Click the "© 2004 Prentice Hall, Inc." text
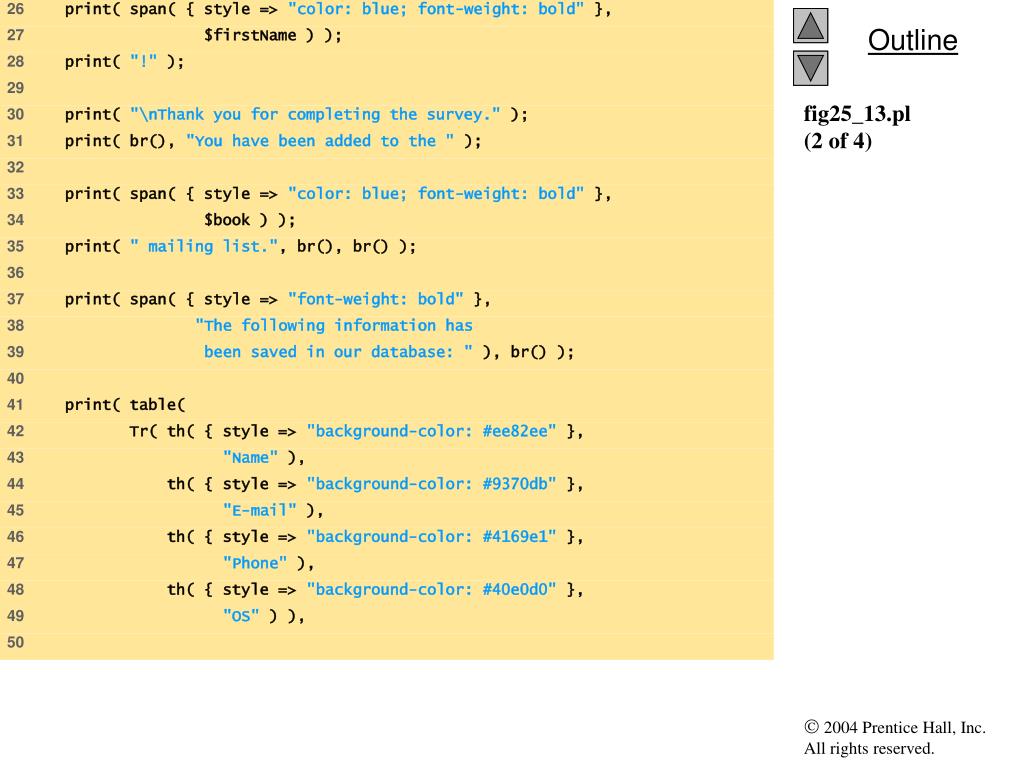This screenshot has height=768, width=1024. tap(895, 728)
